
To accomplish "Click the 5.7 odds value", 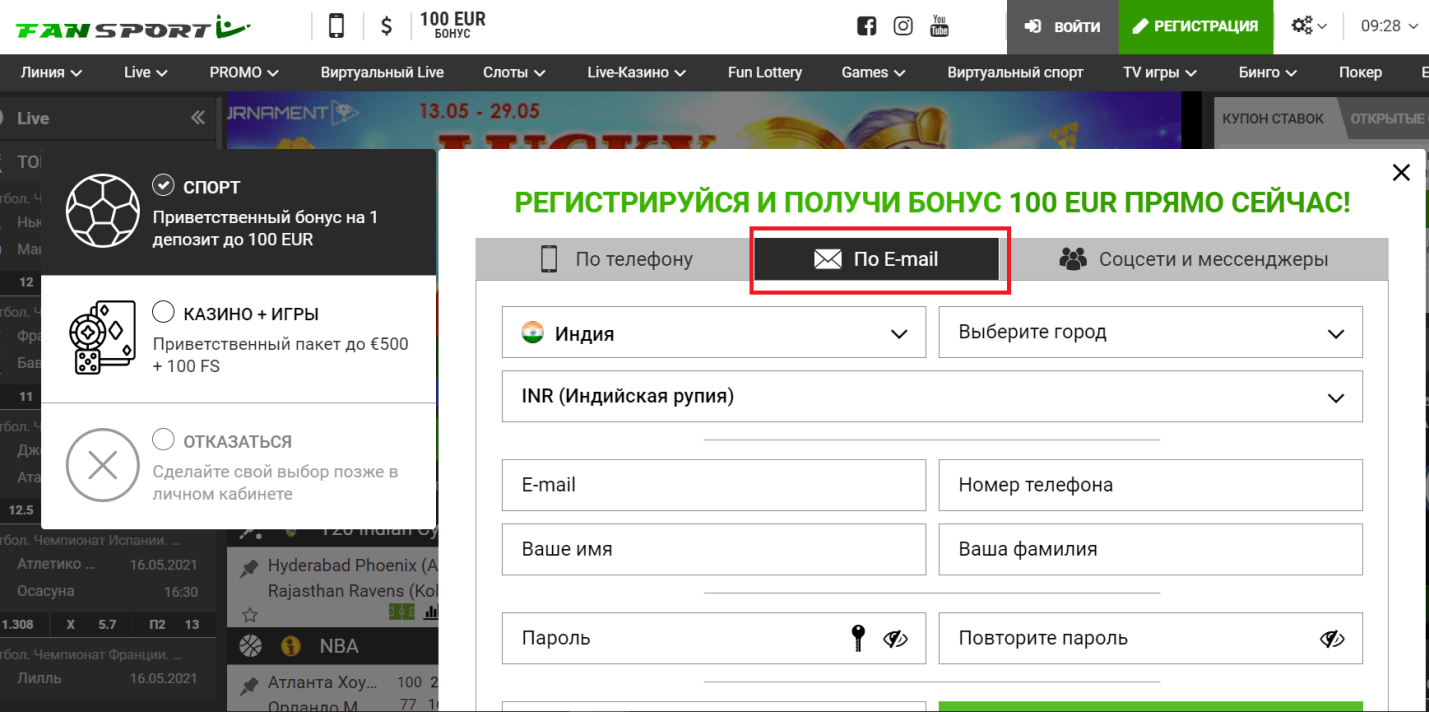I will tap(107, 624).
